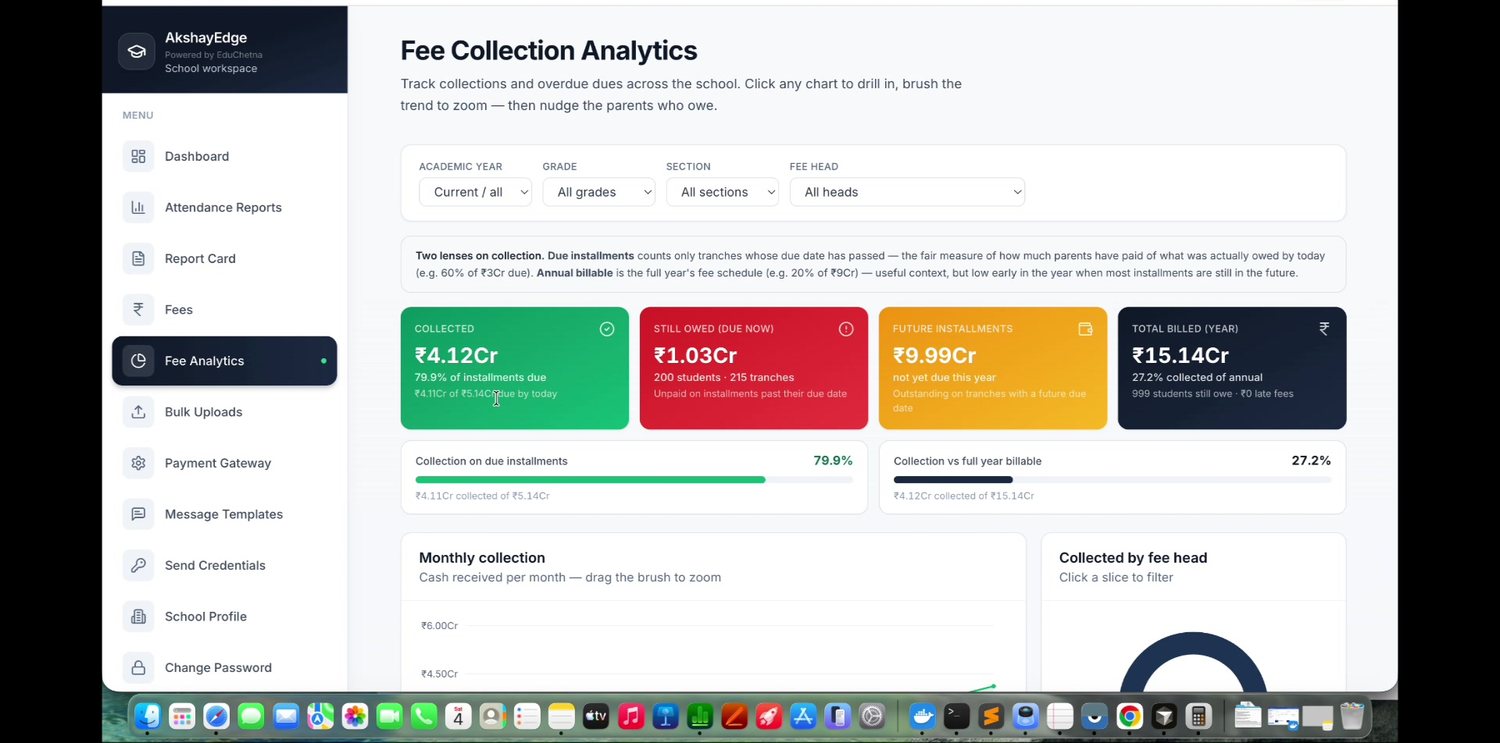Open Google Chrome from the dock
Image resolution: width=1500 pixels, height=743 pixels.
pos(1130,716)
